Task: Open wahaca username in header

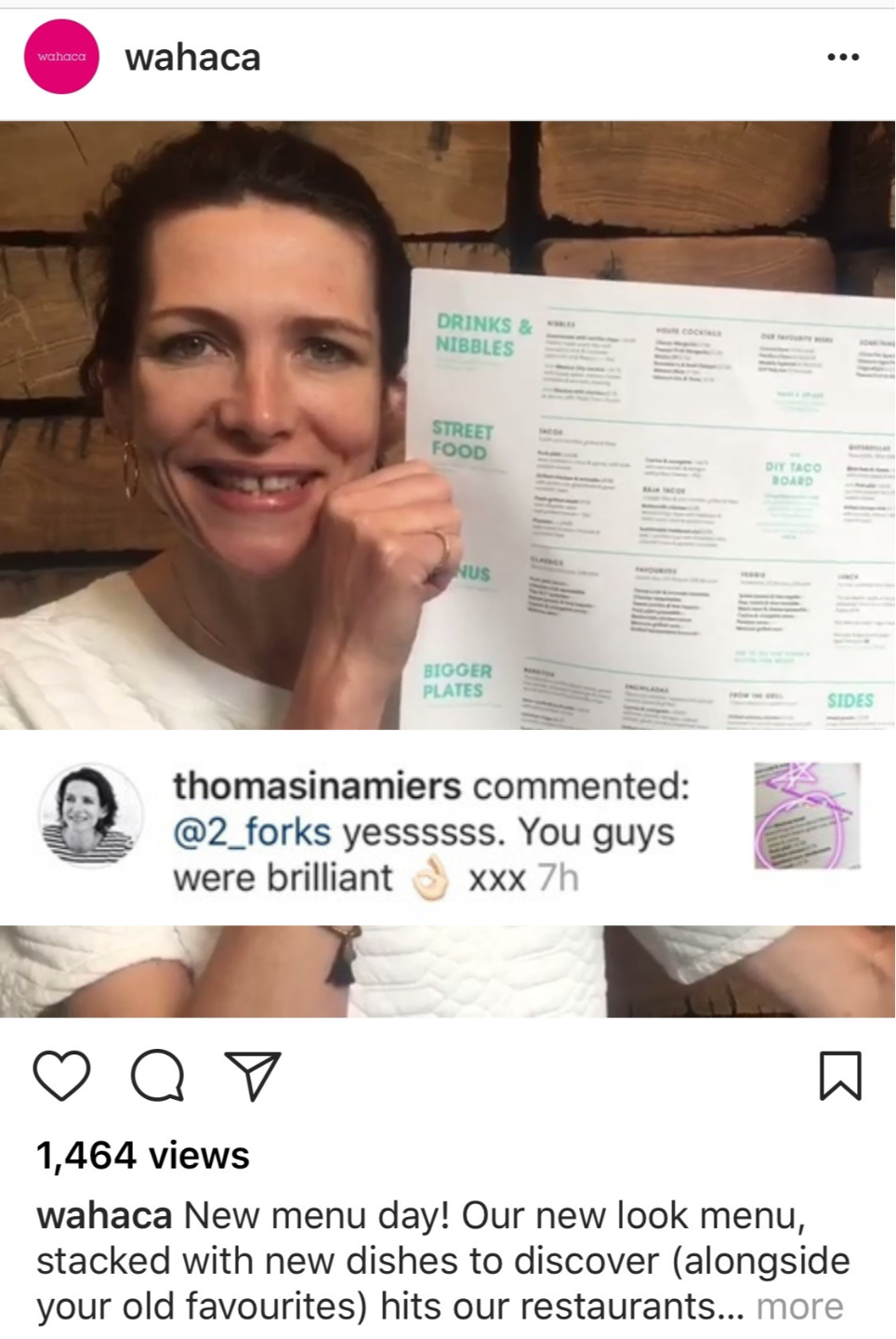Action: (193, 58)
